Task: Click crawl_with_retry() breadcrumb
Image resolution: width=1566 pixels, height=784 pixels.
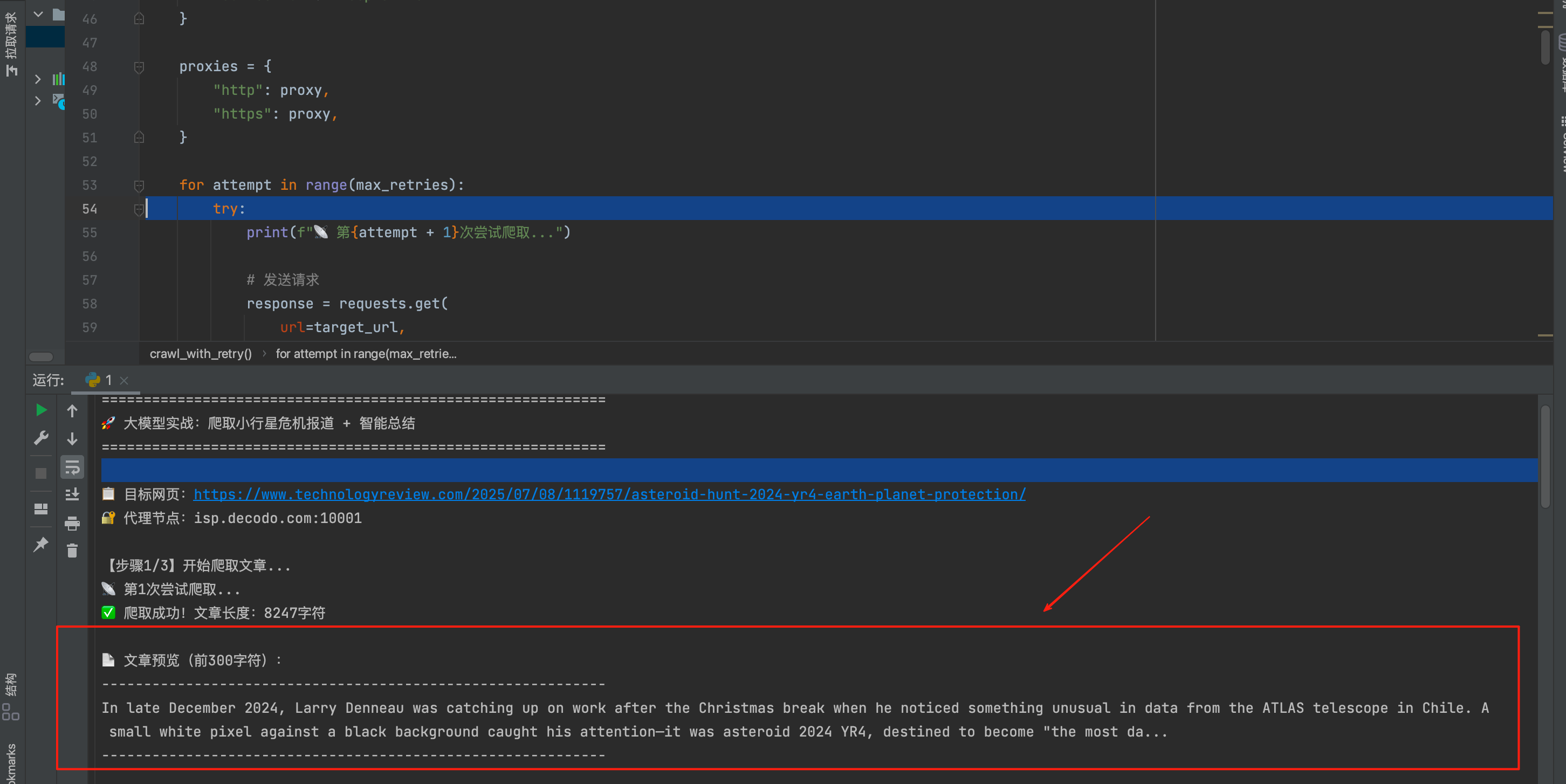Action: coord(200,354)
